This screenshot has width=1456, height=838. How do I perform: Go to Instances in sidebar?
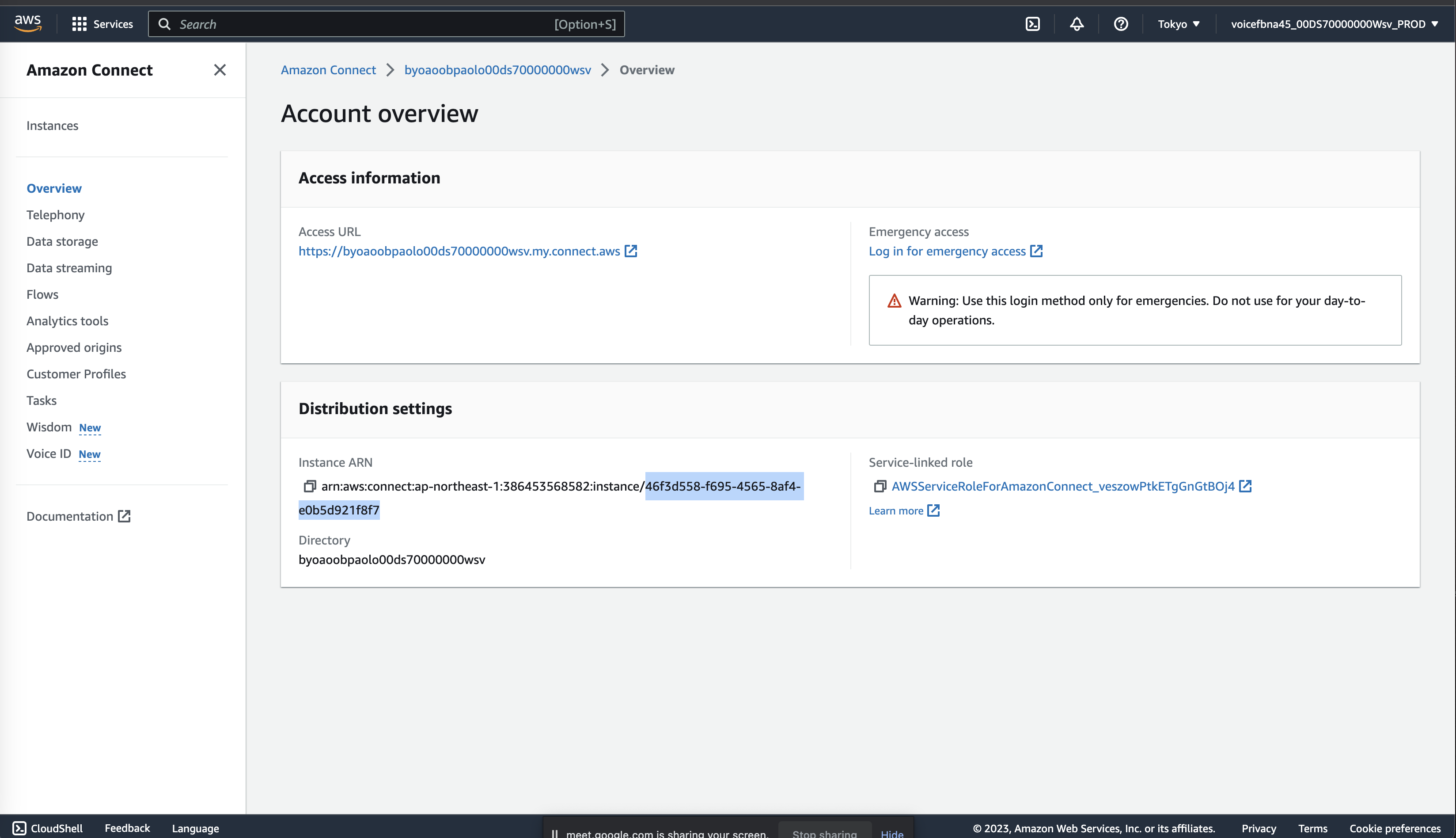click(x=53, y=126)
